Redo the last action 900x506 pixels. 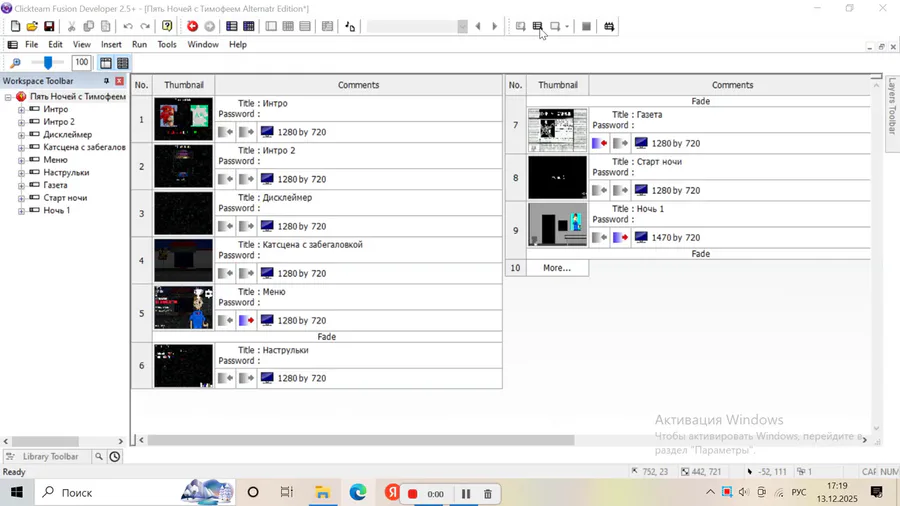pos(145,26)
